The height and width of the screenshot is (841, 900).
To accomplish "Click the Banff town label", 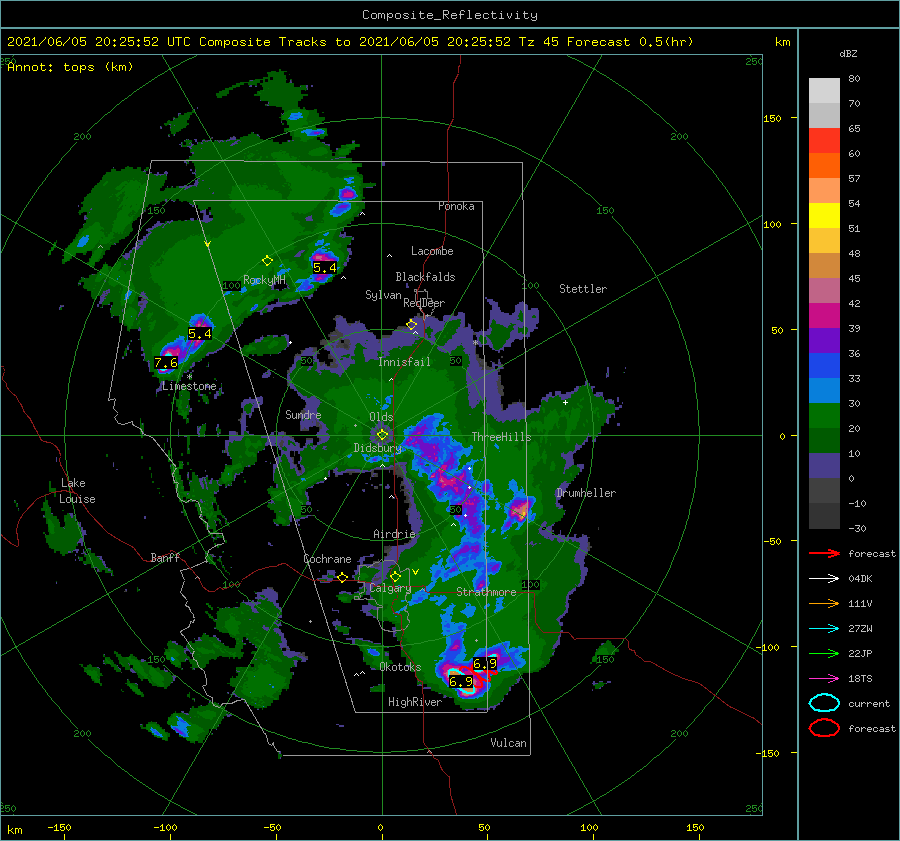I will point(165,558).
